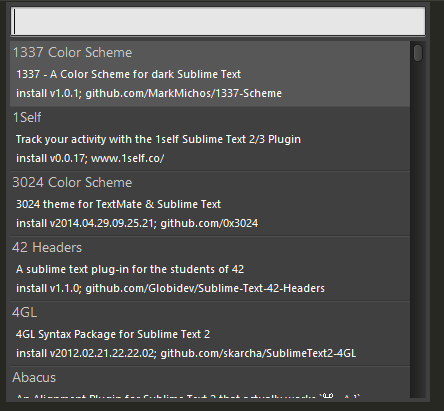Click the Globidev Sublime-Text-42-Headers install line
Image resolution: width=444 pixels, height=411 pixels.
170,288
